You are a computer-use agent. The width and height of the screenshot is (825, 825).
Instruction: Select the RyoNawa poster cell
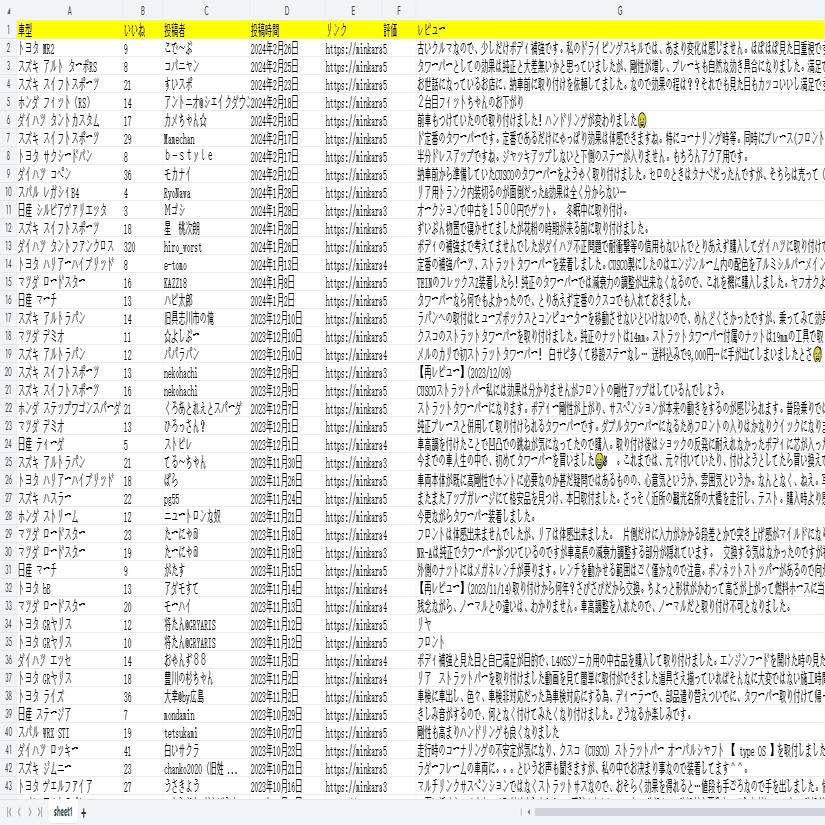coord(206,193)
